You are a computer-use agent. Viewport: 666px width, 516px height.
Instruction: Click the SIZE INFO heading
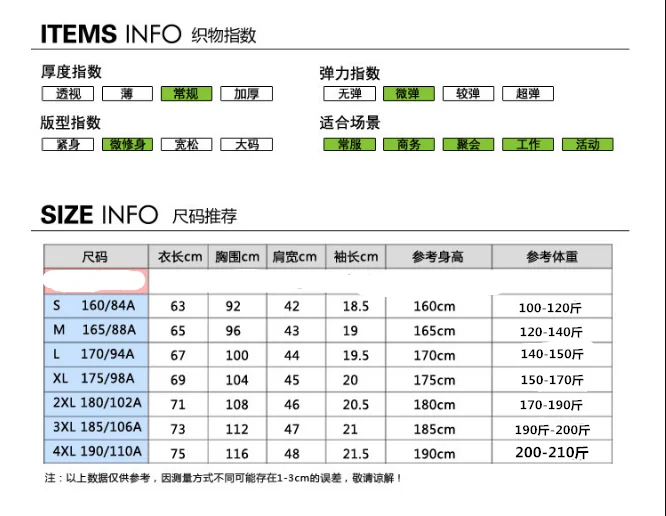99,214
